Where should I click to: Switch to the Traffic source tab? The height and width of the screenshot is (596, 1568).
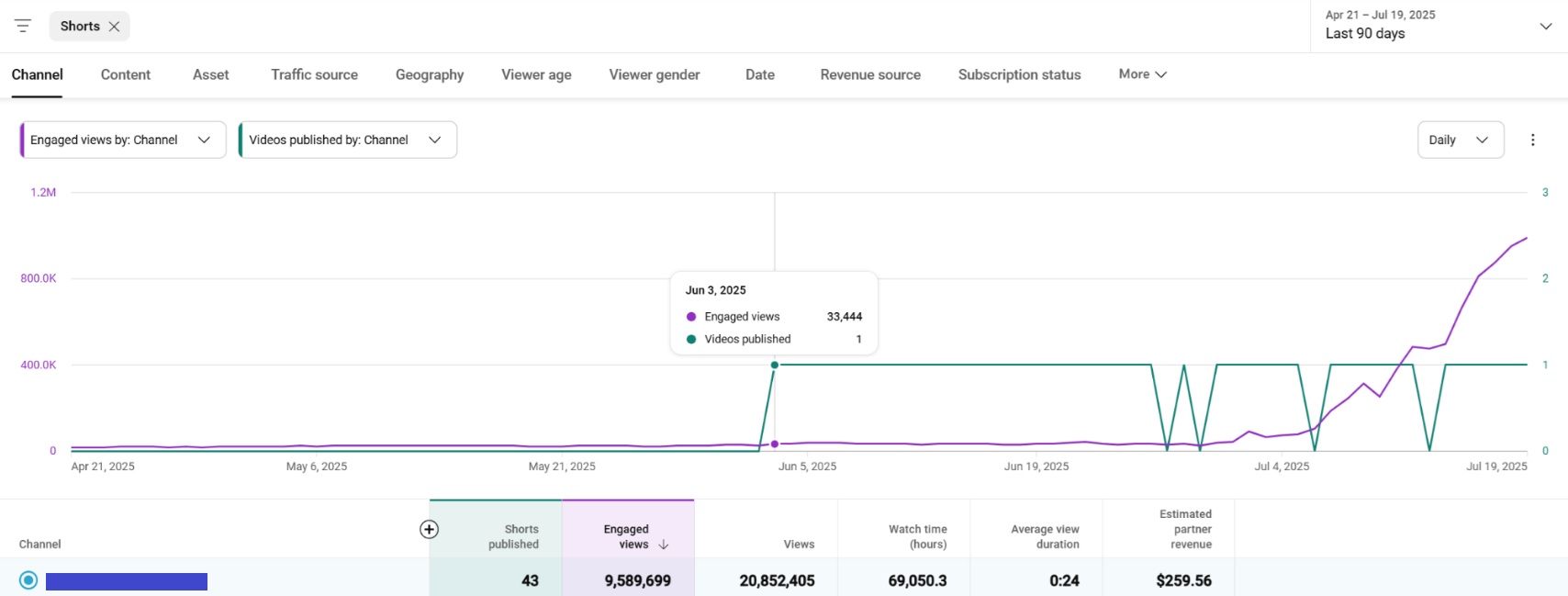pyautogui.click(x=314, y=74)
